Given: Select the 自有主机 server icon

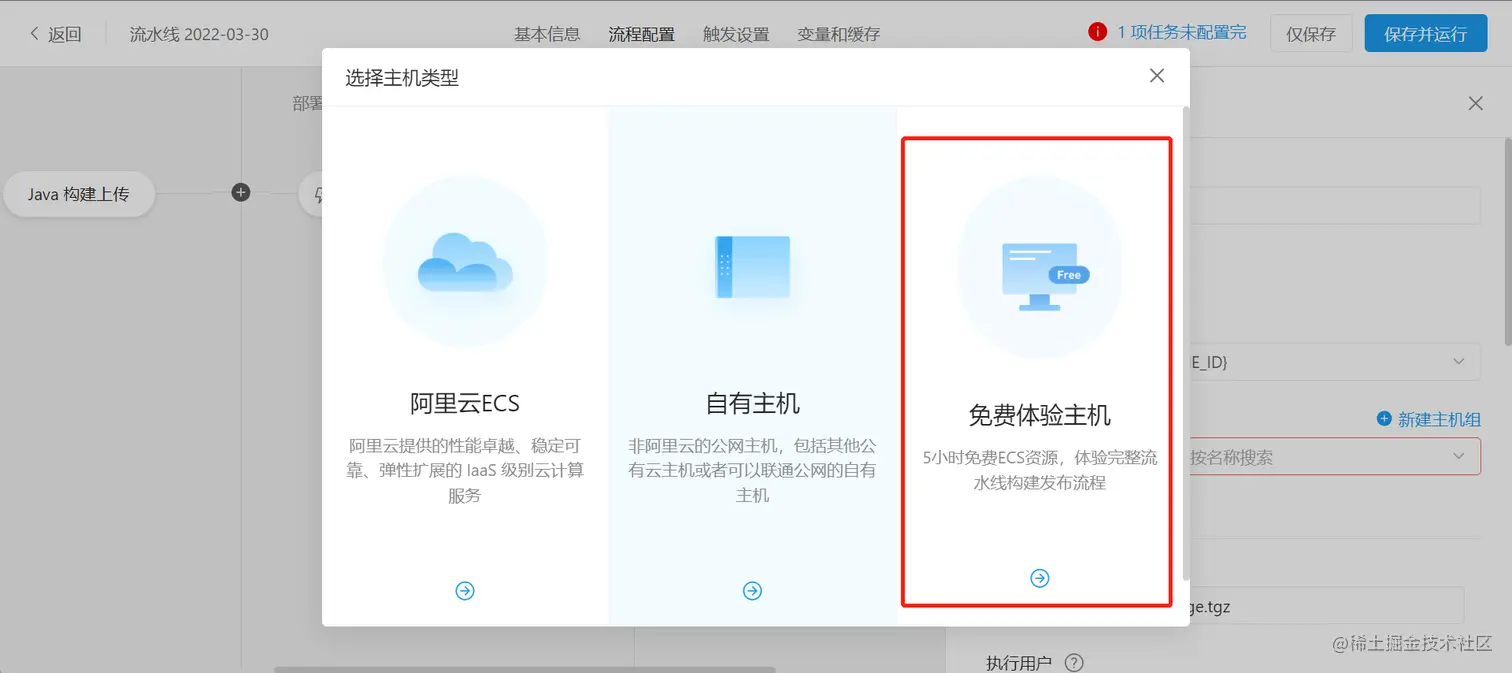Looking at the screenshot, I should tap(752, 266).
